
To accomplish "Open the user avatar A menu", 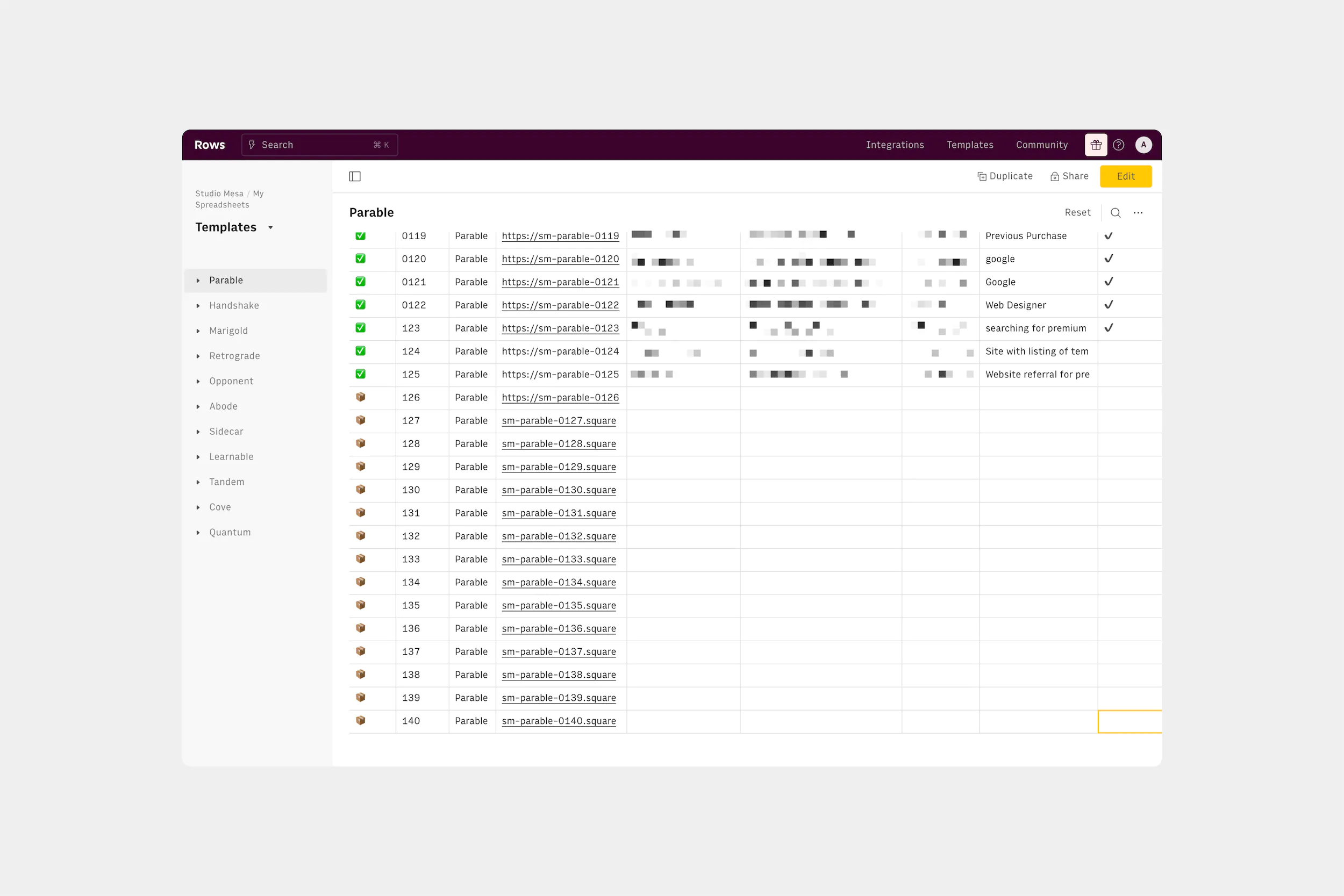I will pyautogui.click(x=1143, y=145).
